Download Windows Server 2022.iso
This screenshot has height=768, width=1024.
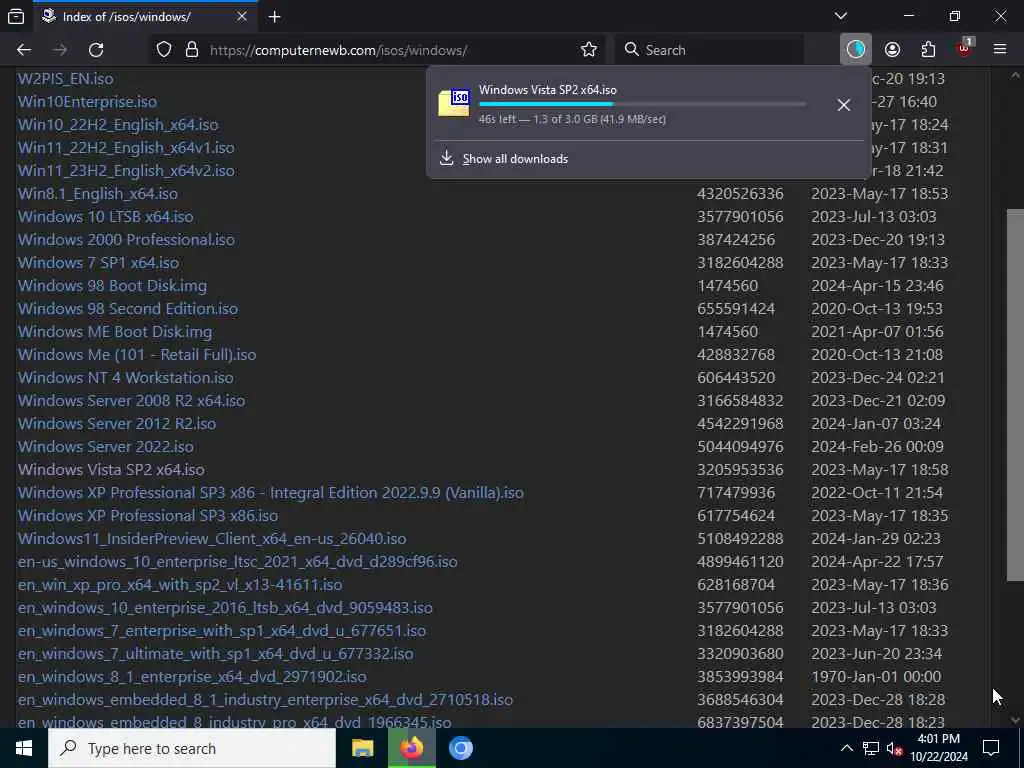point(105,447)
